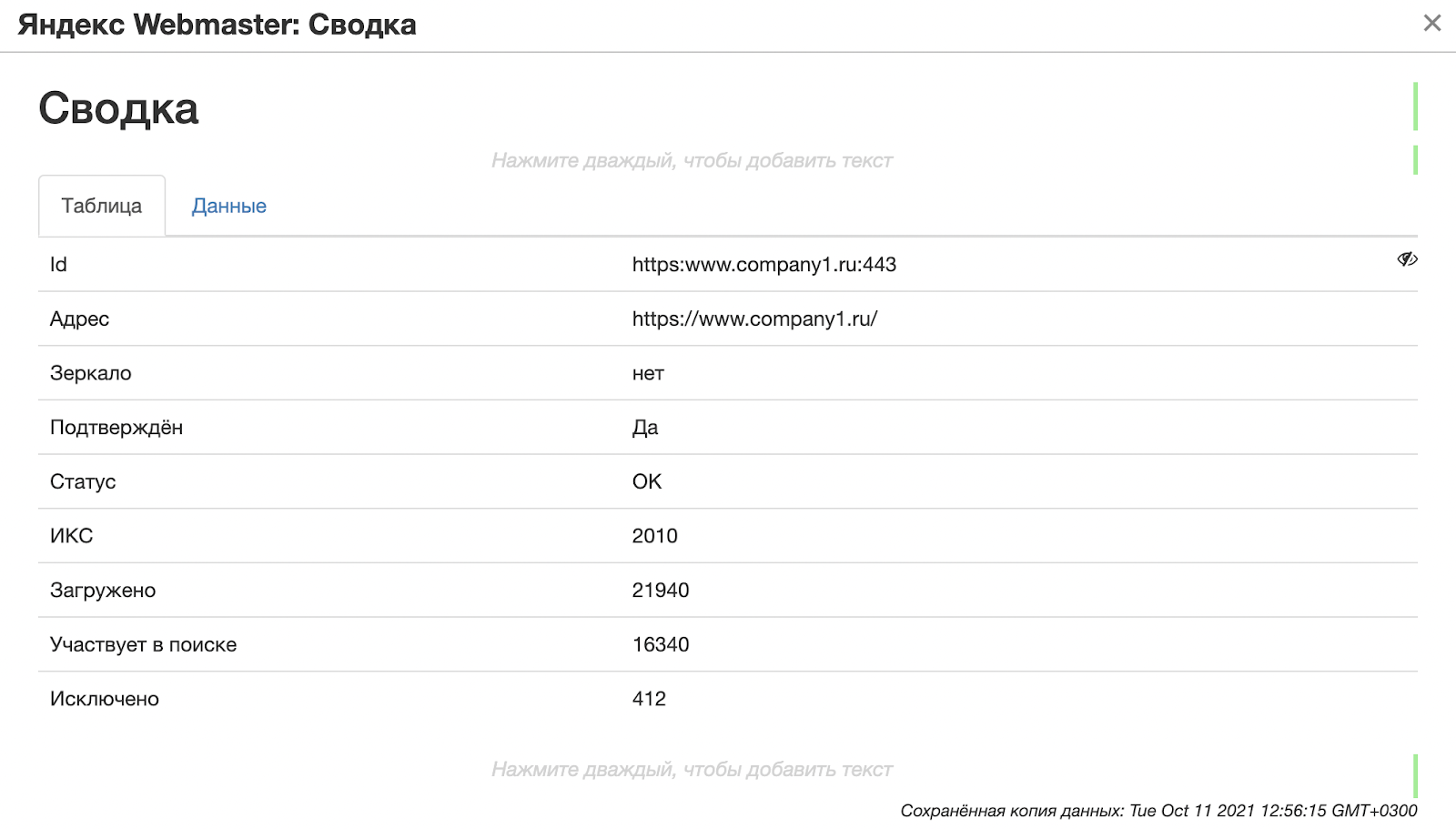This screenshot has height=829, width=1456.
Task: Toggle the eye visibility icon in Id row
Action: pos(1407,259)
